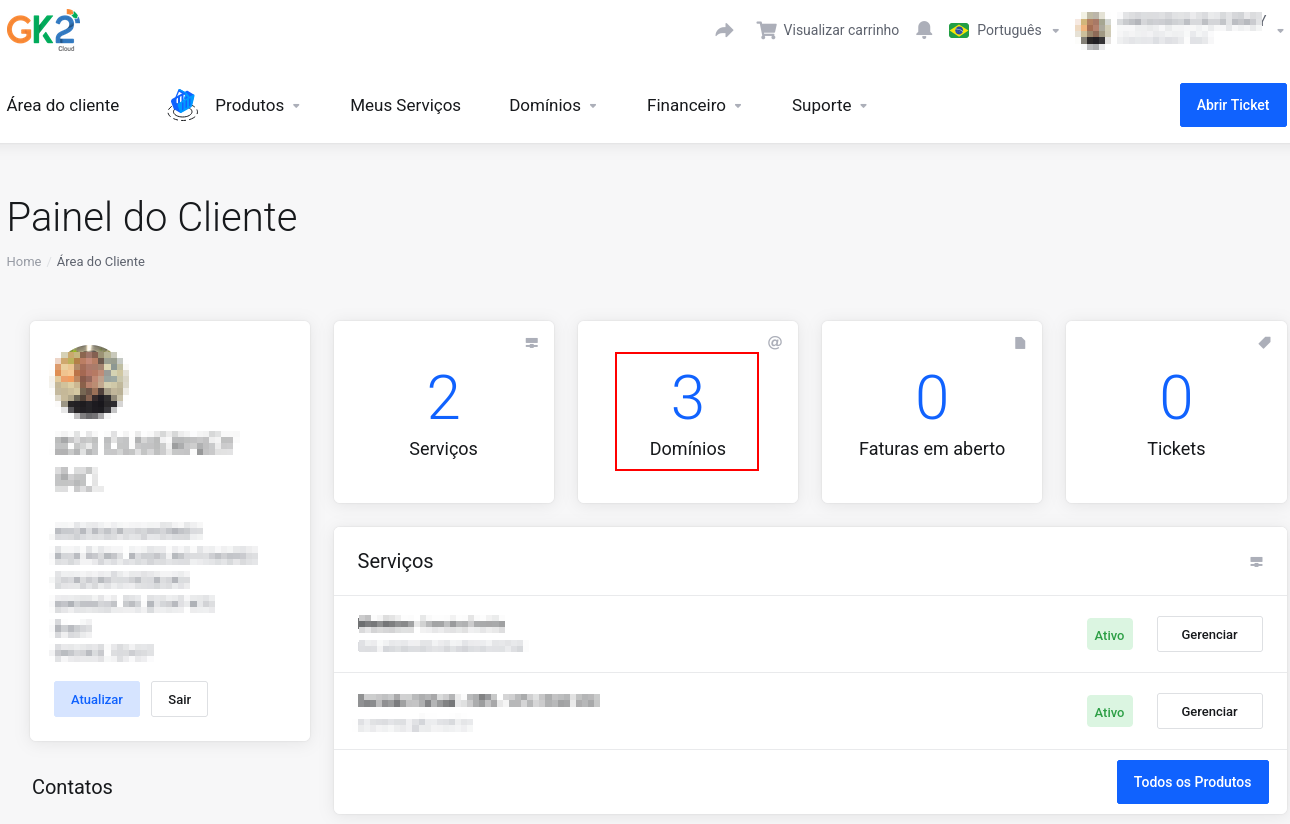Open the 0 Faturas em aberto card
This screenshot has height=824, width=1290.
pyautogui.click(x=932, y=412)
